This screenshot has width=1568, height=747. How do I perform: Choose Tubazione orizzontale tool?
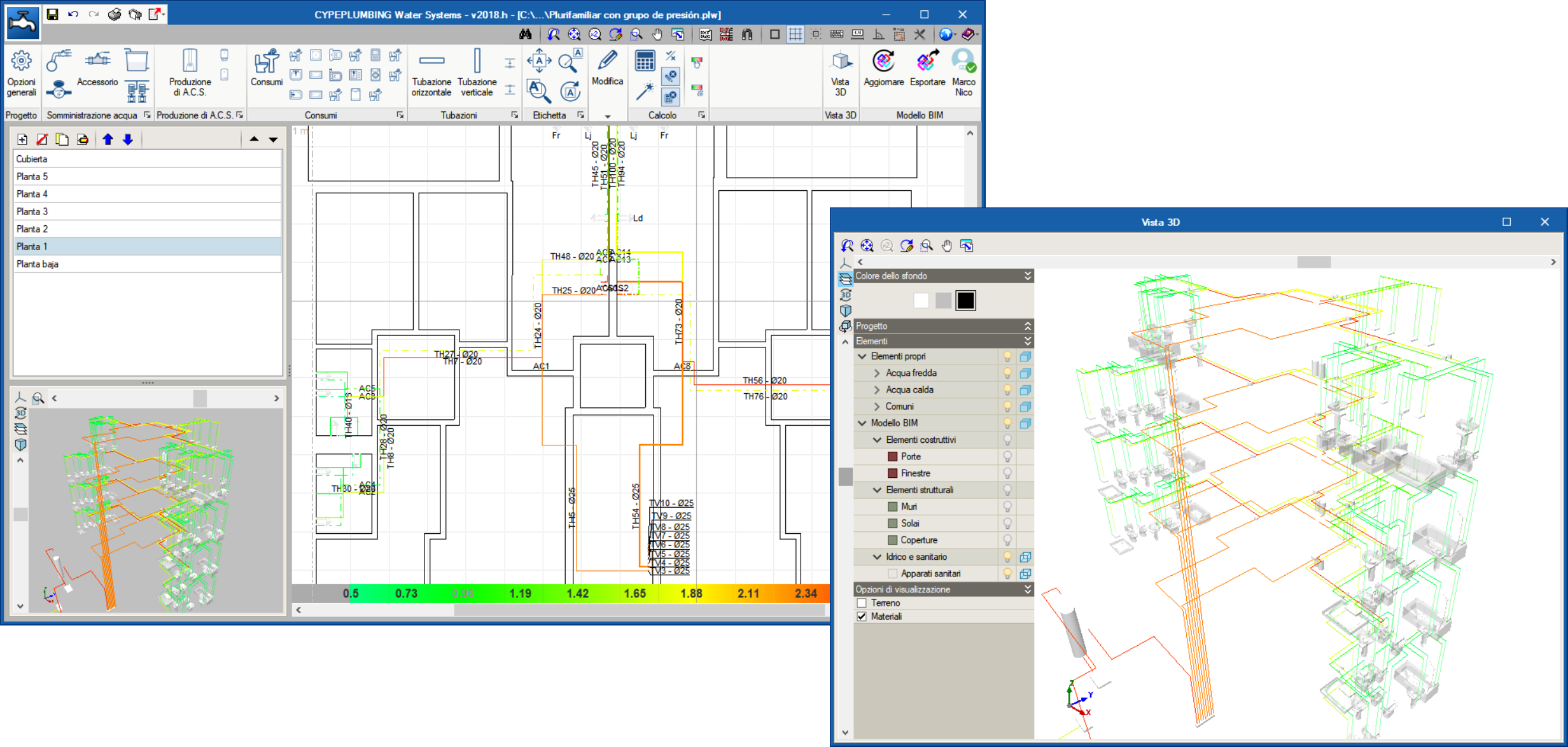(431, 74)
